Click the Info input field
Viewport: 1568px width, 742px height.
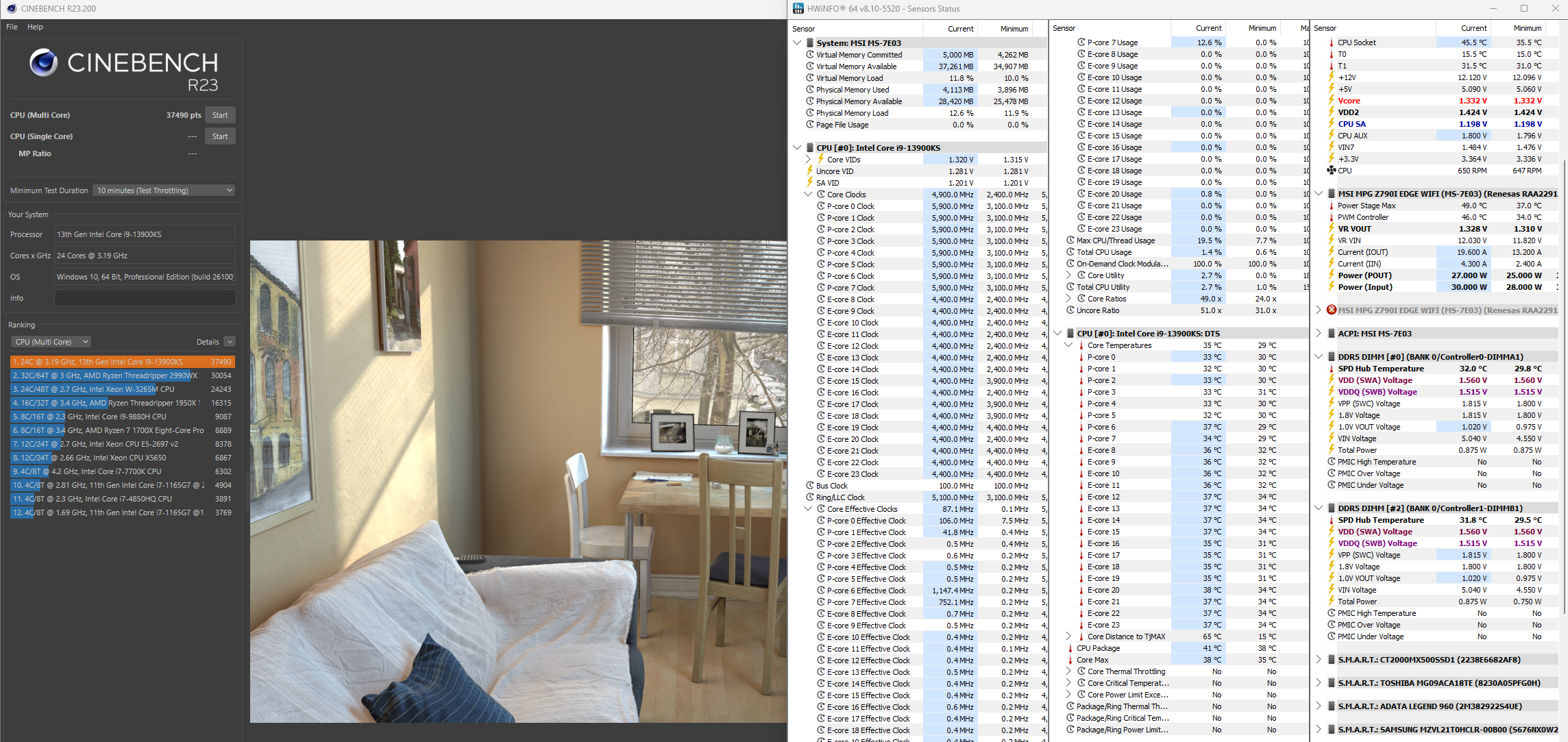[145, 298]
